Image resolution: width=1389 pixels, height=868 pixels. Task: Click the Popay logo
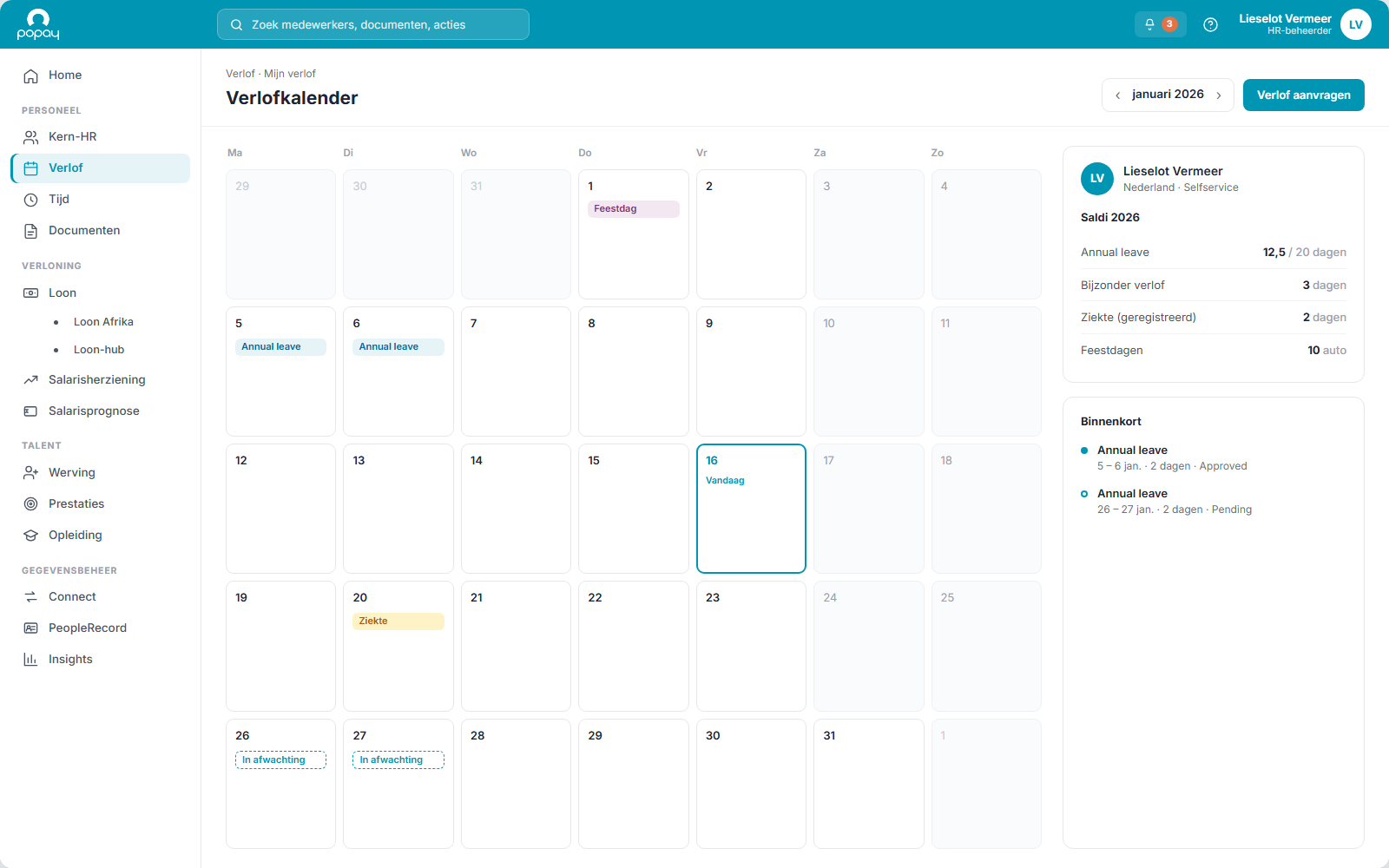38,24
